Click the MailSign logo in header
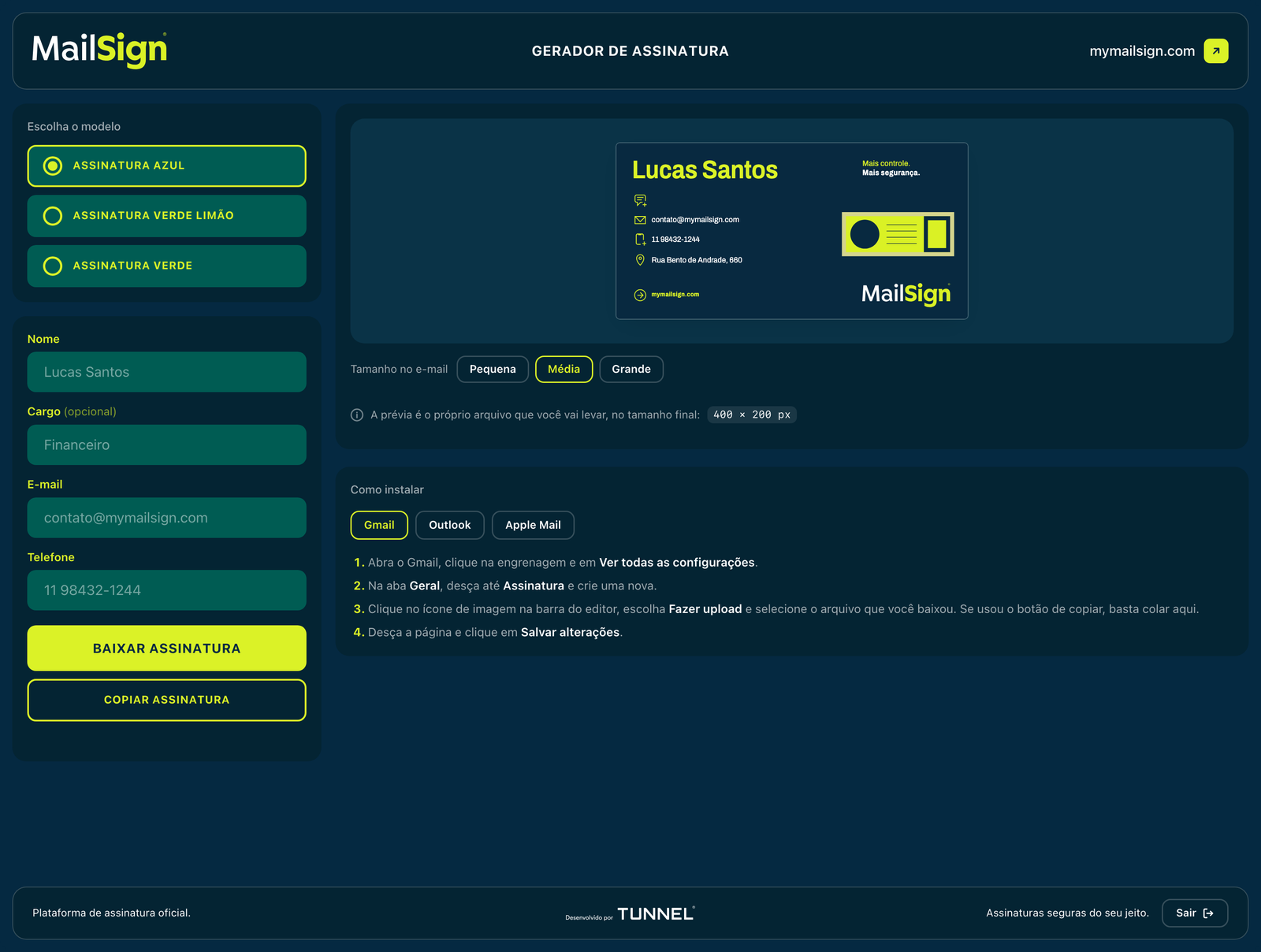 (x=99, y=50)
